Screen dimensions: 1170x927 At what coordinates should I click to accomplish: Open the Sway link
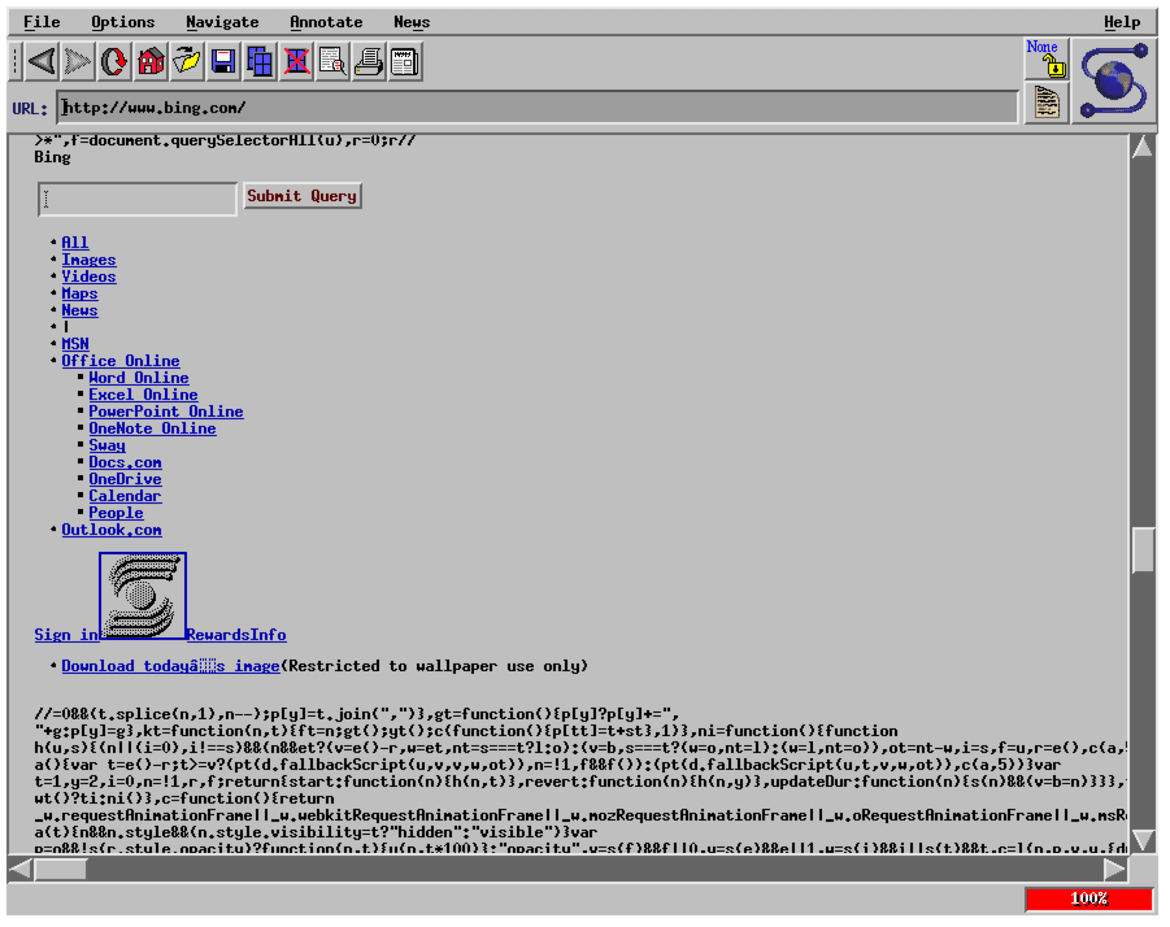[x=107, y=446]
